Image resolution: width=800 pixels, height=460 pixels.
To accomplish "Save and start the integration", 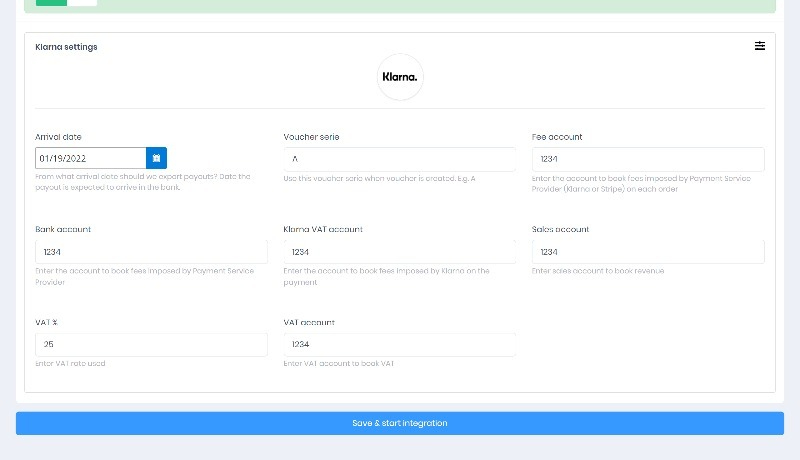I will (x=399, y=423).
